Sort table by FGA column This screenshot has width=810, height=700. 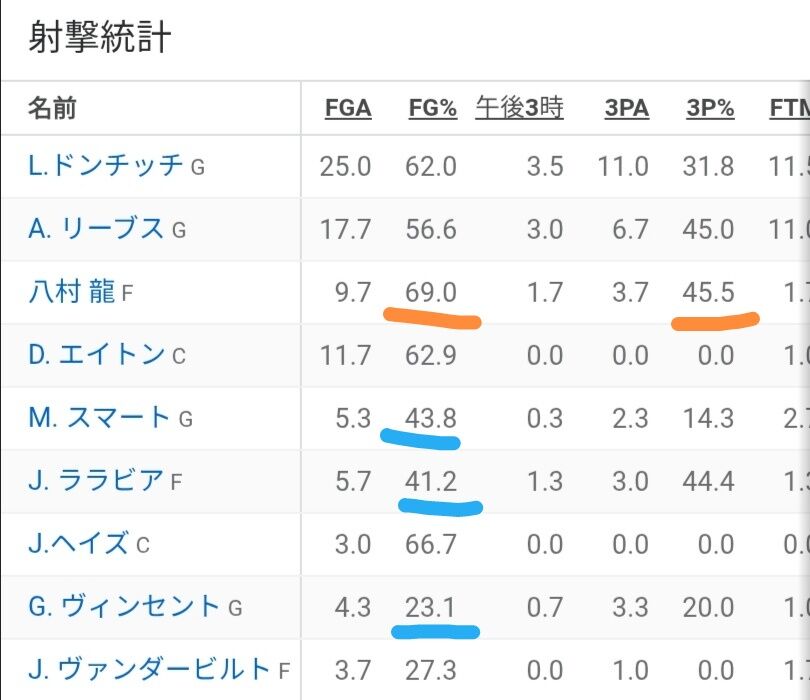(348, 108)
